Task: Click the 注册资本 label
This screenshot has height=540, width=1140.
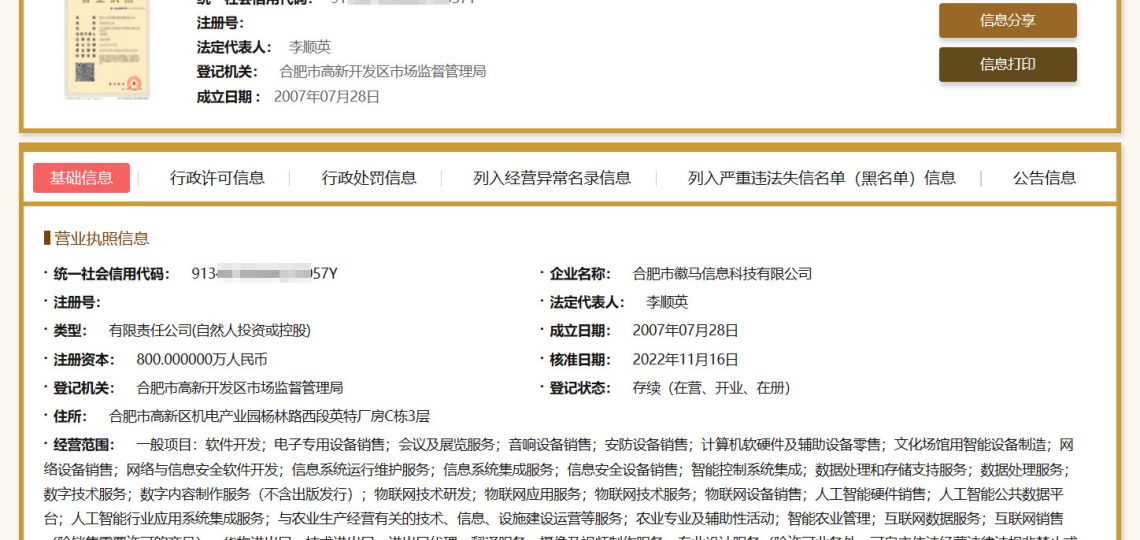Action: [x=84, y=359]
